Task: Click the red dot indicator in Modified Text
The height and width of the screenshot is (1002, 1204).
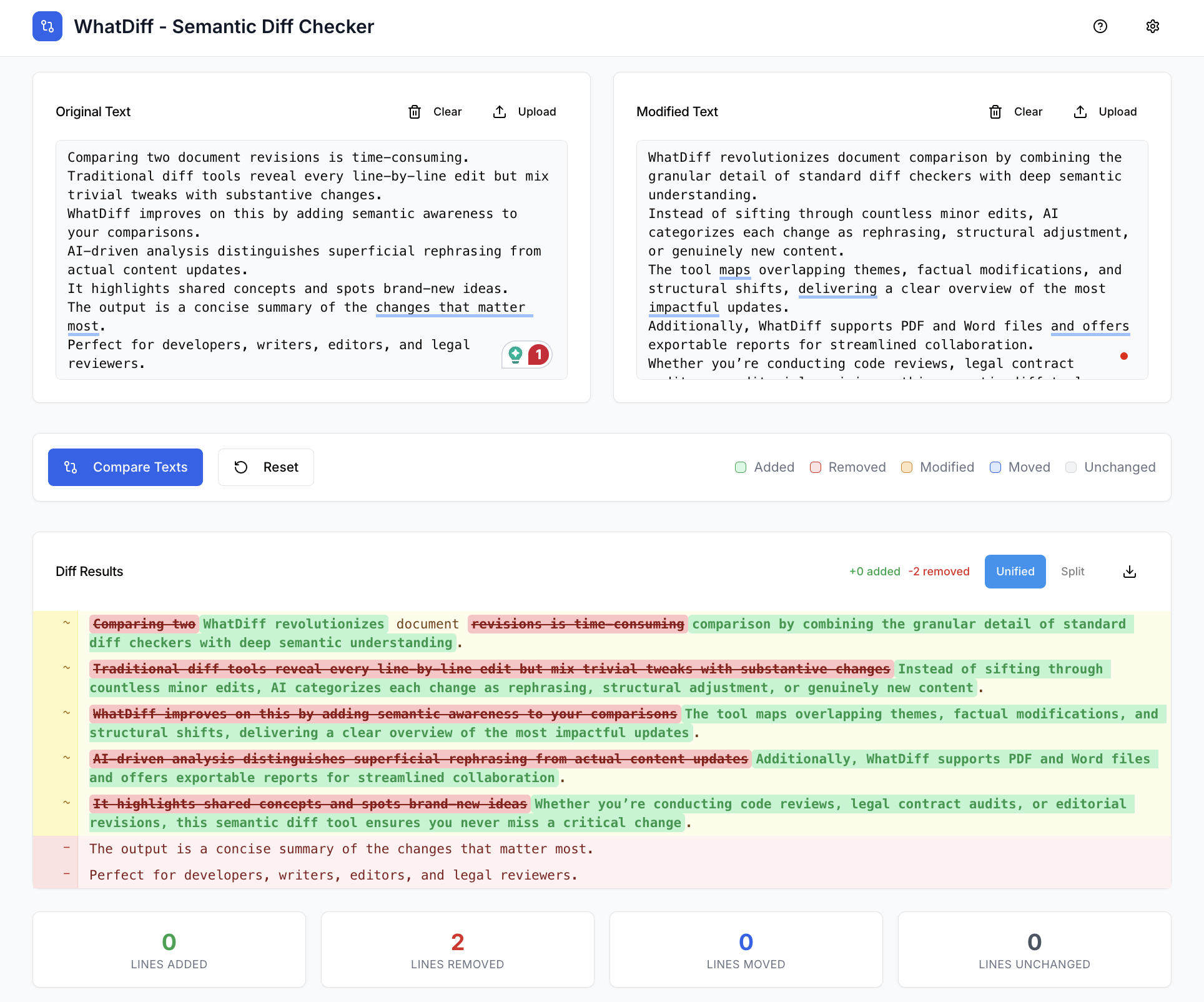Action: [1124, 356]
